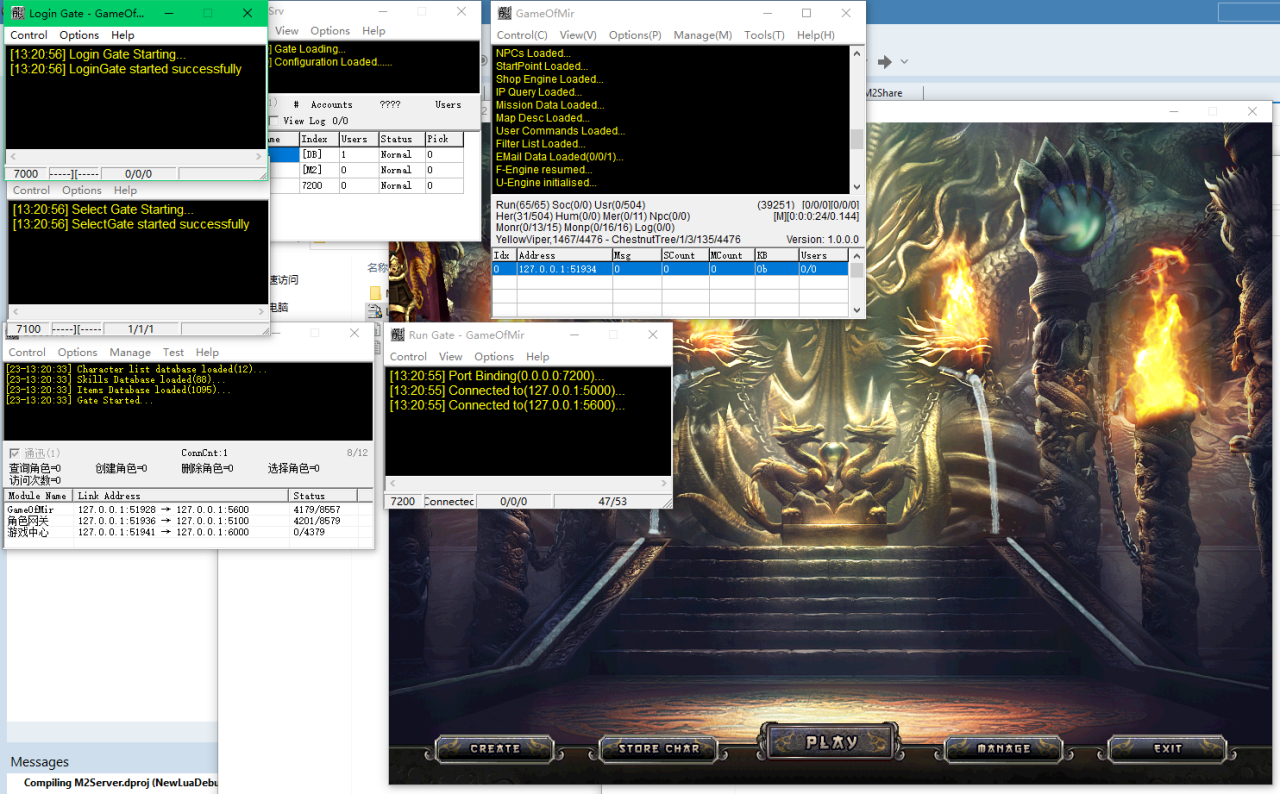Click the Pick column header in LoginSrv table
Image resolution: width=1280 pixels, height=794 pixels.
[444, 140]
